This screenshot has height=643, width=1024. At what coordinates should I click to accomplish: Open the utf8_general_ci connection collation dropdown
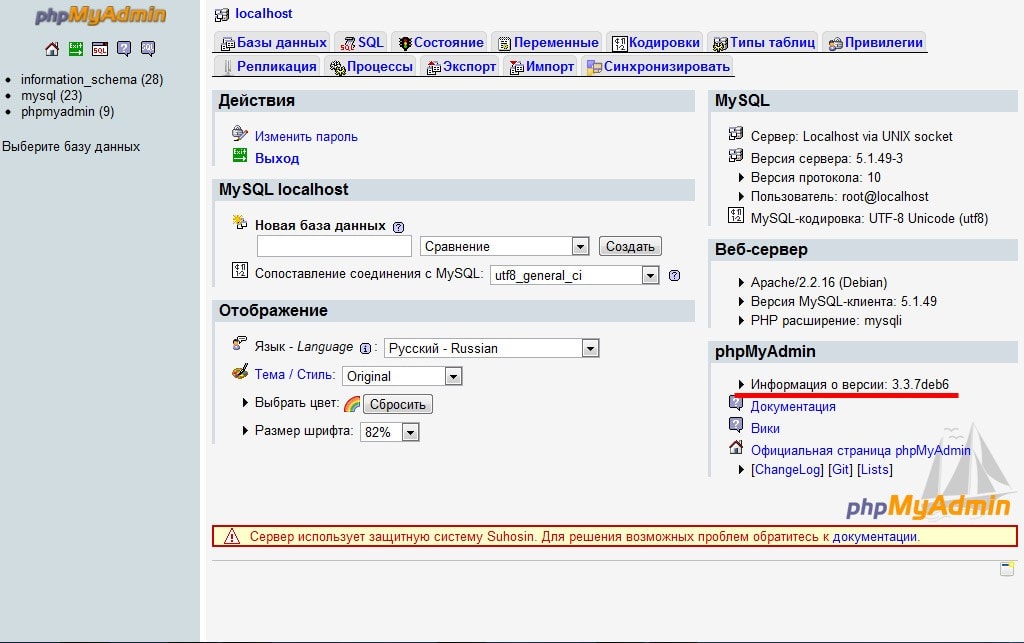pos(575,275)
